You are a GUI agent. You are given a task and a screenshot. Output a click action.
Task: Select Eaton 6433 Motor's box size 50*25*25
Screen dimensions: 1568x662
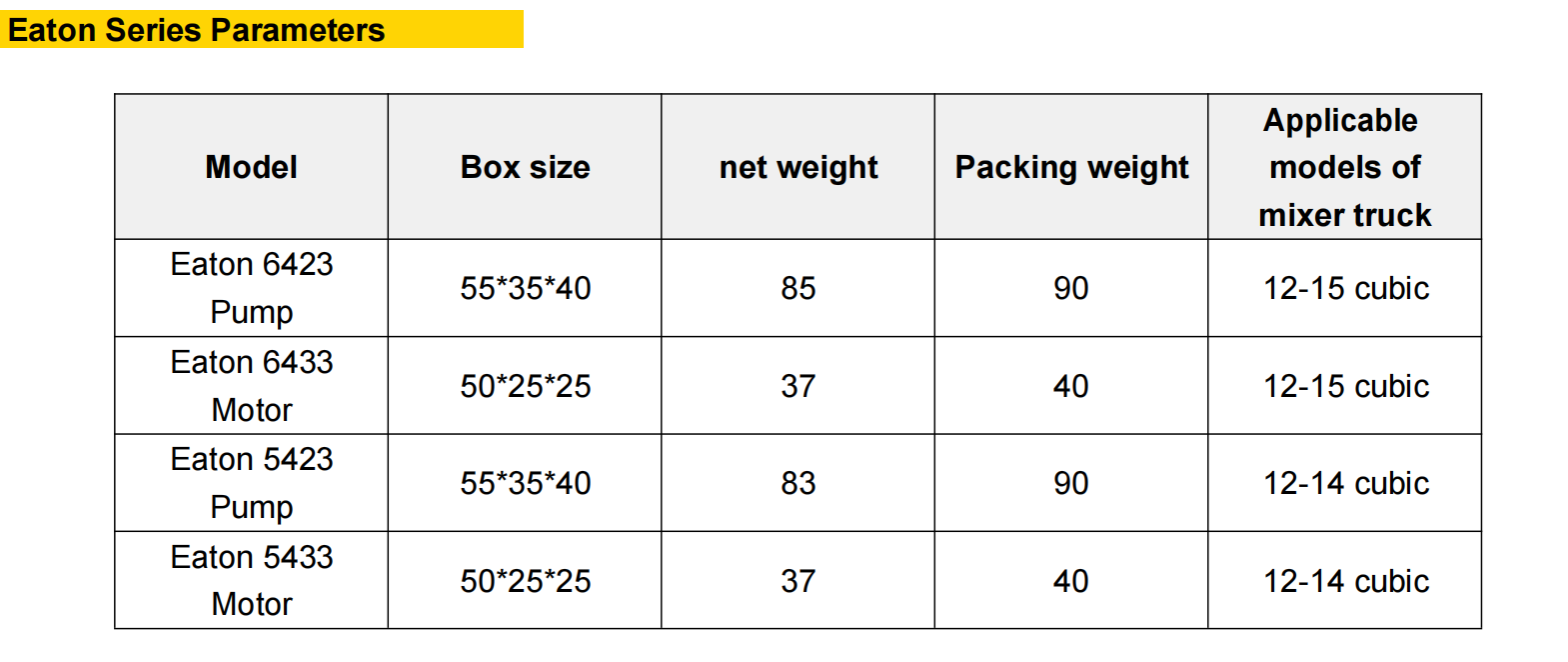click(x=525, y=386)
